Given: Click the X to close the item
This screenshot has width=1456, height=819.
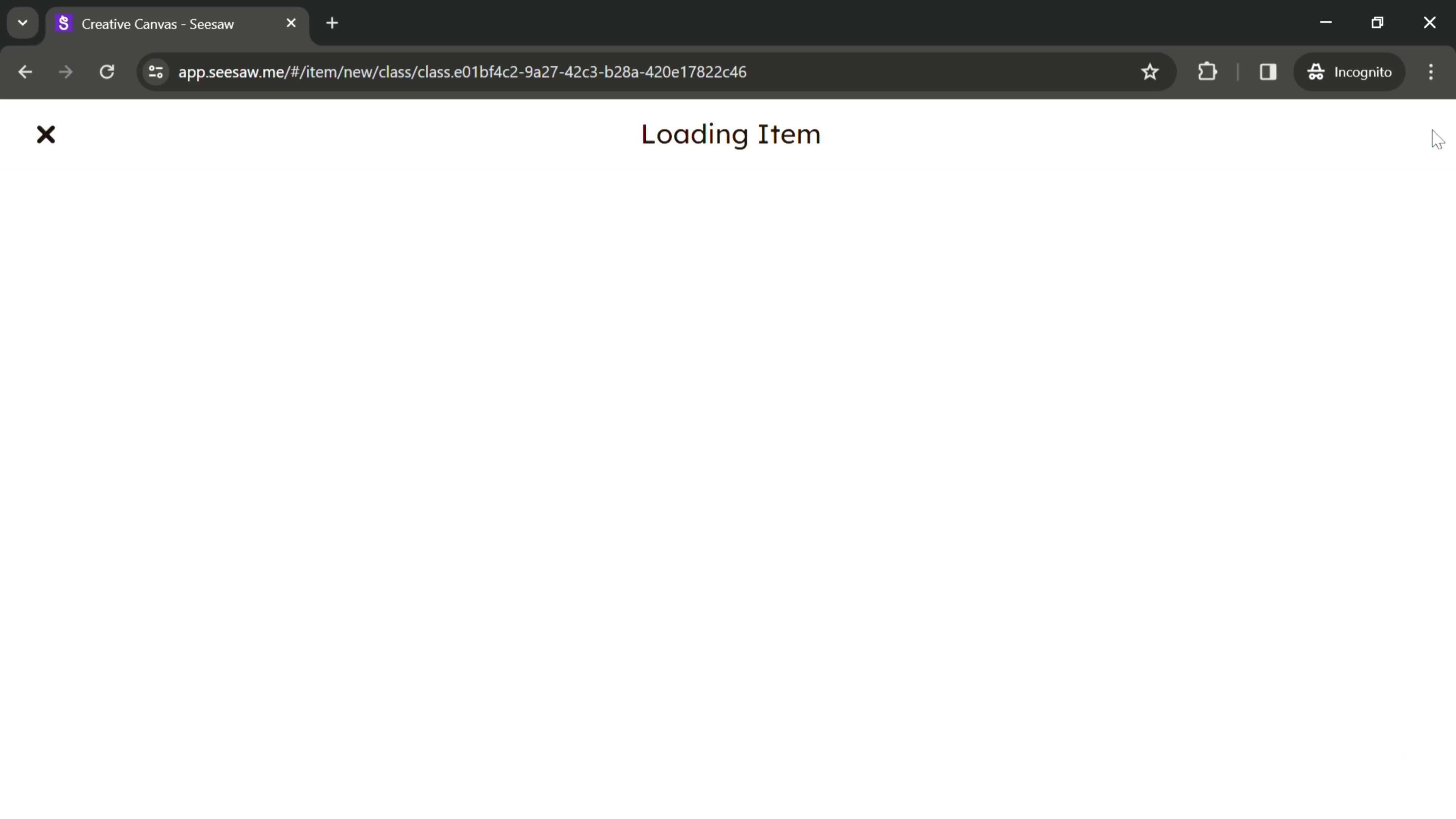Looking at the screenshot, I should coord(46,134).
